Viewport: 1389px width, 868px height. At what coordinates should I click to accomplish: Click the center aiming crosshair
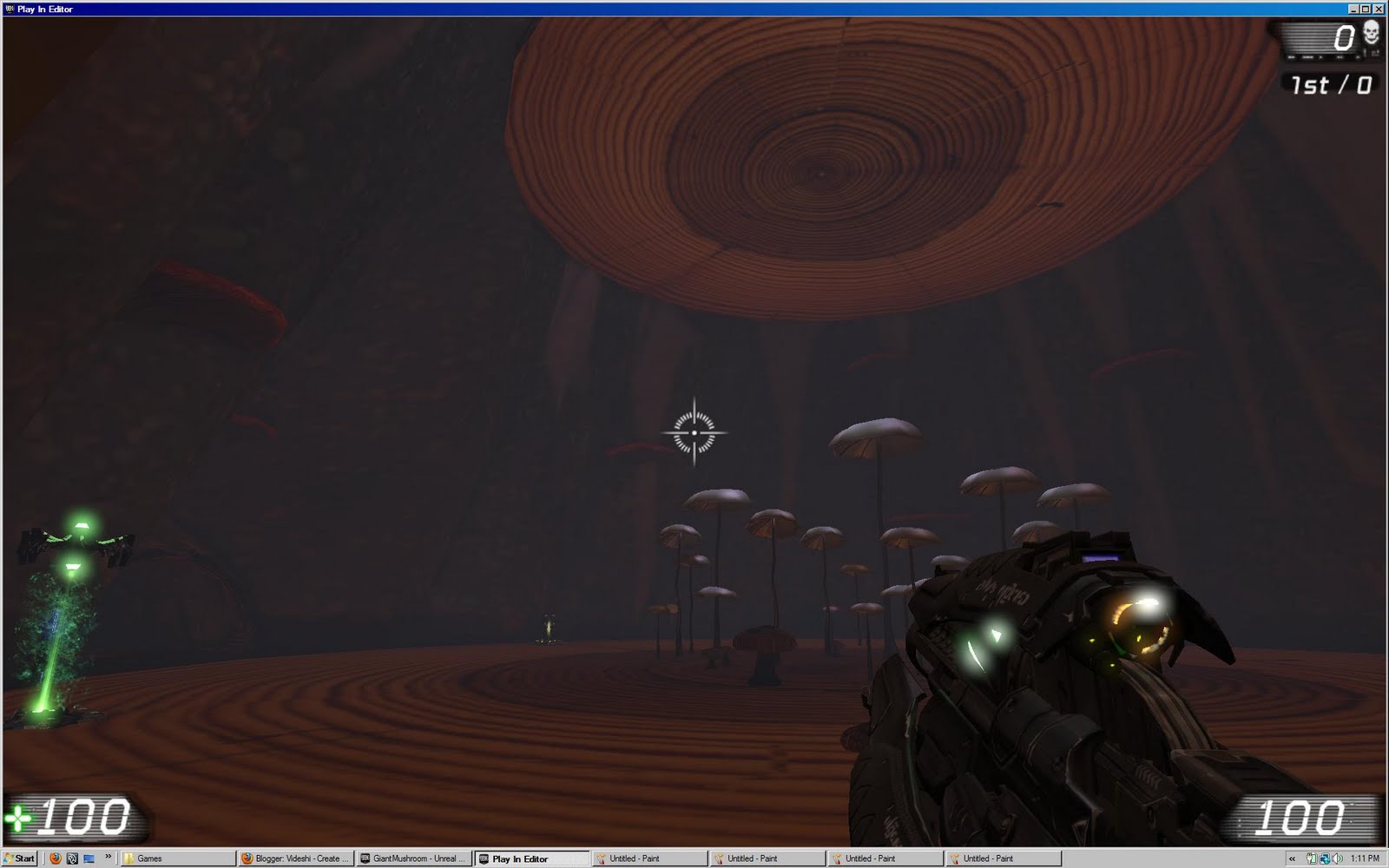click(694, 431)
